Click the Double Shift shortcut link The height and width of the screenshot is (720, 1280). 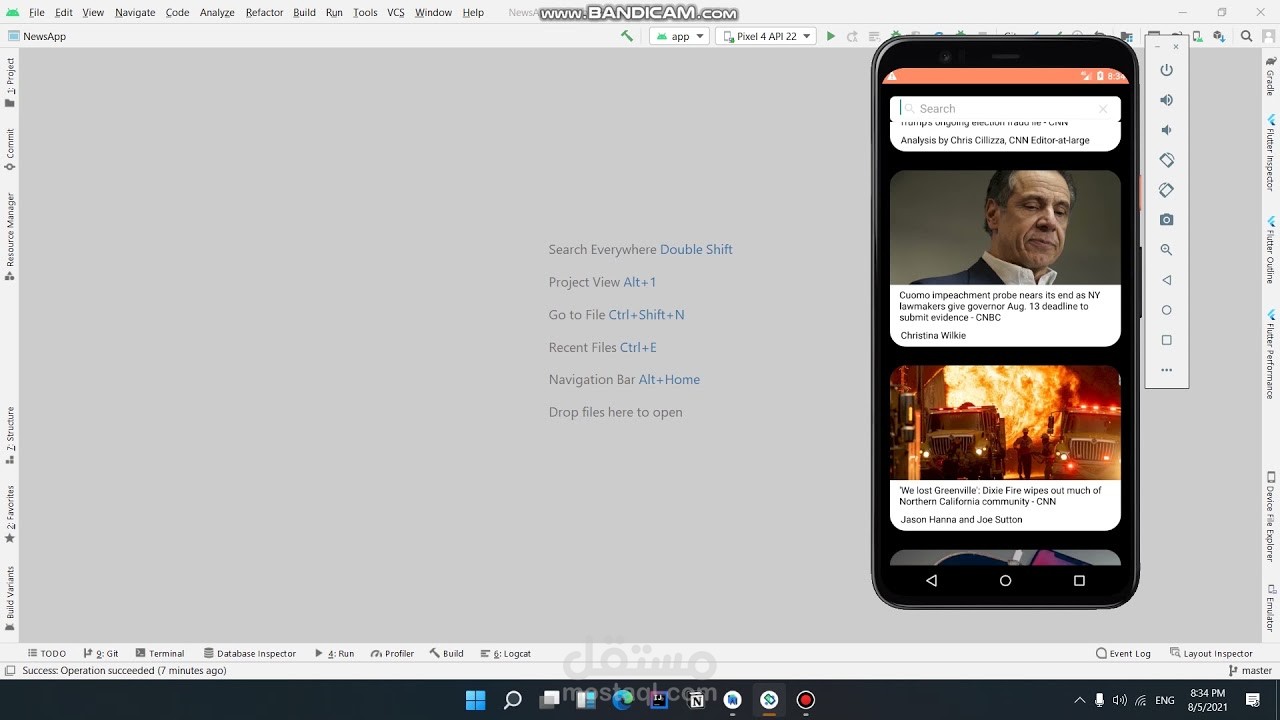point(696,249)
